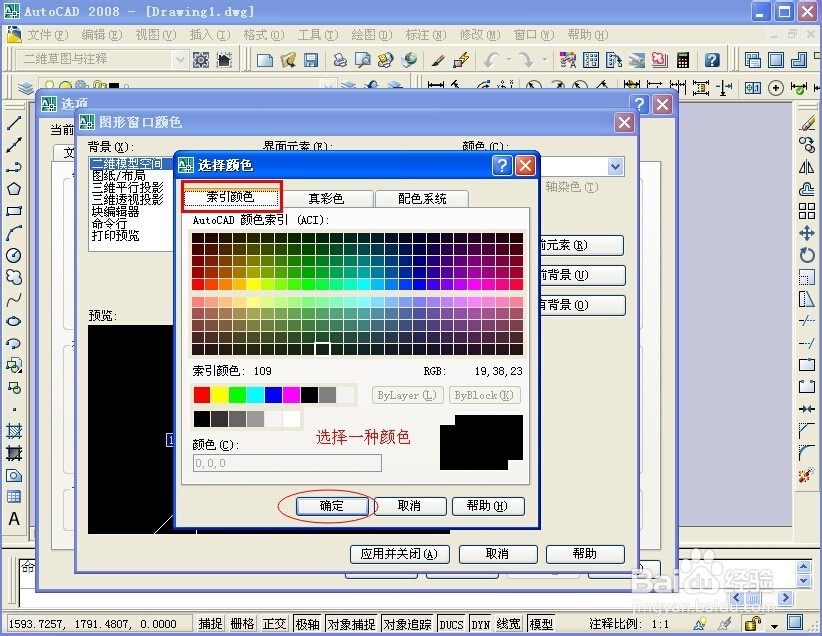This screenshot has width=822, height=636.
Task: Select the Table tool in the draw toolbar
Action: click(x=14, y=497)
